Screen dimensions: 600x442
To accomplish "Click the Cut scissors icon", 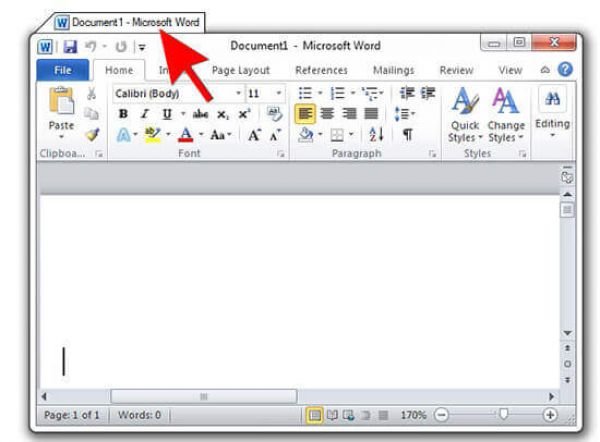I will (x=91, y=93).
